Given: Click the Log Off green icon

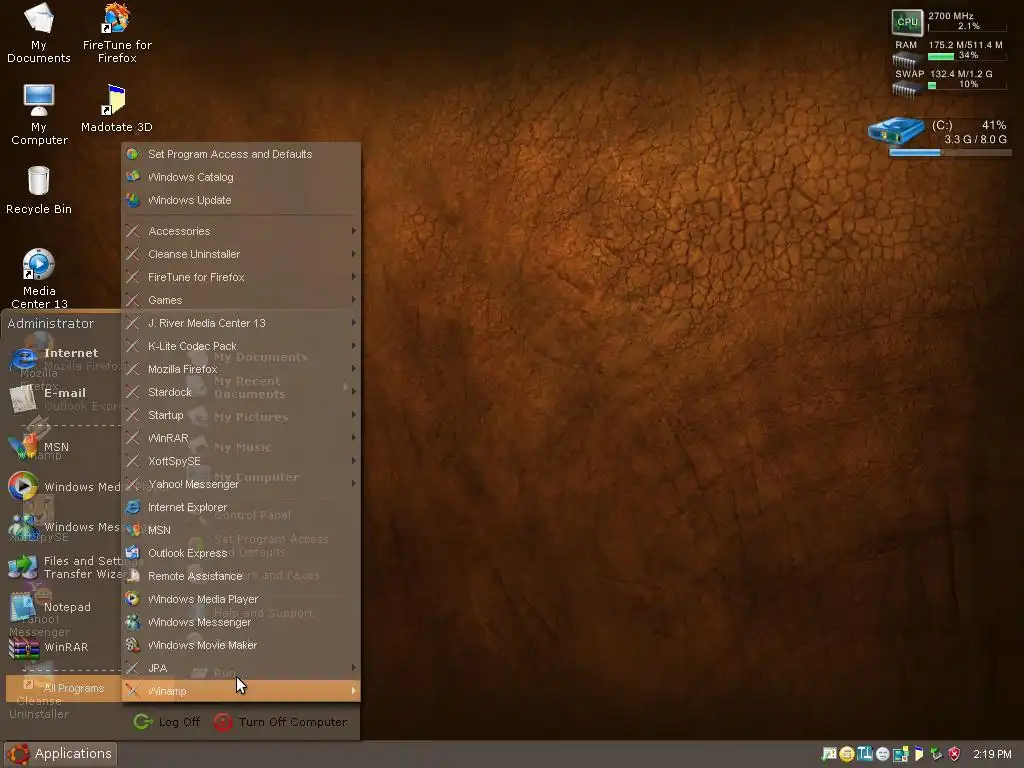Looking at the screenshot, I should 143,722.
